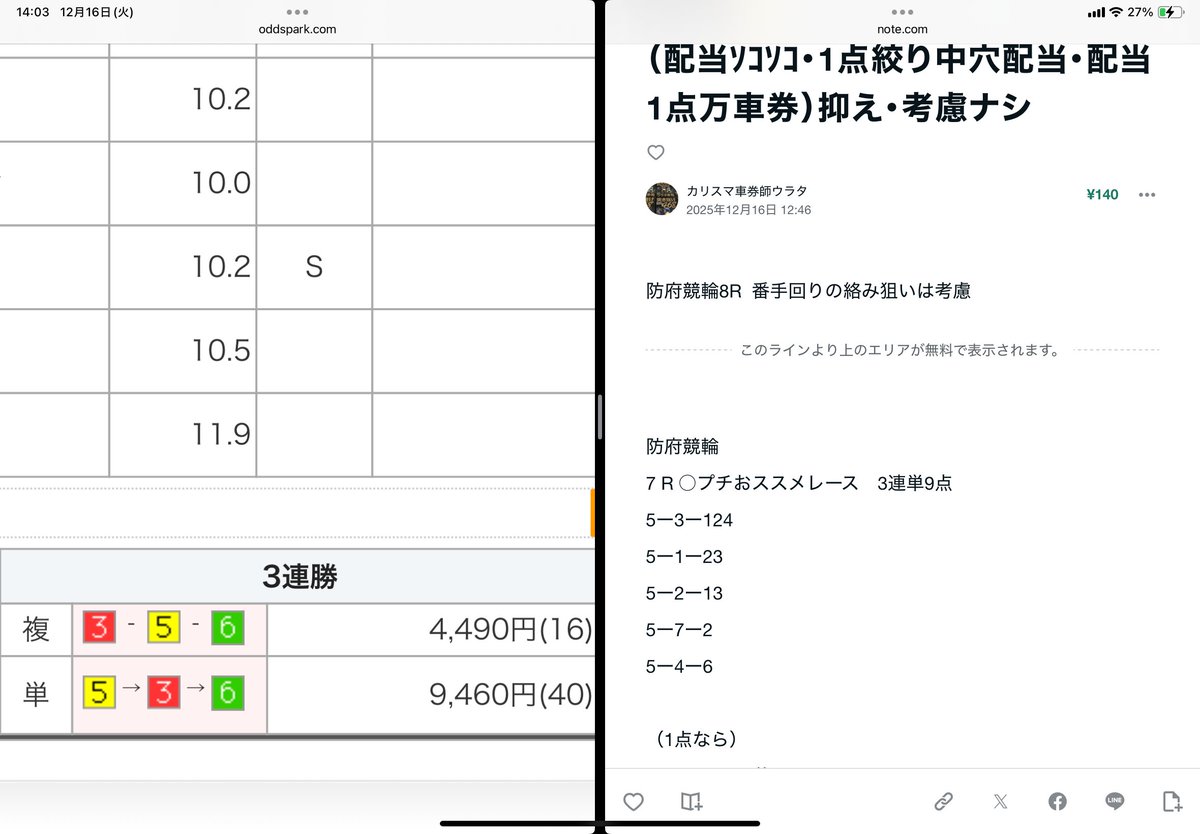Select the oddspark.com address bar
This screenshot has height=834, width=1200.
click(296, 29)
